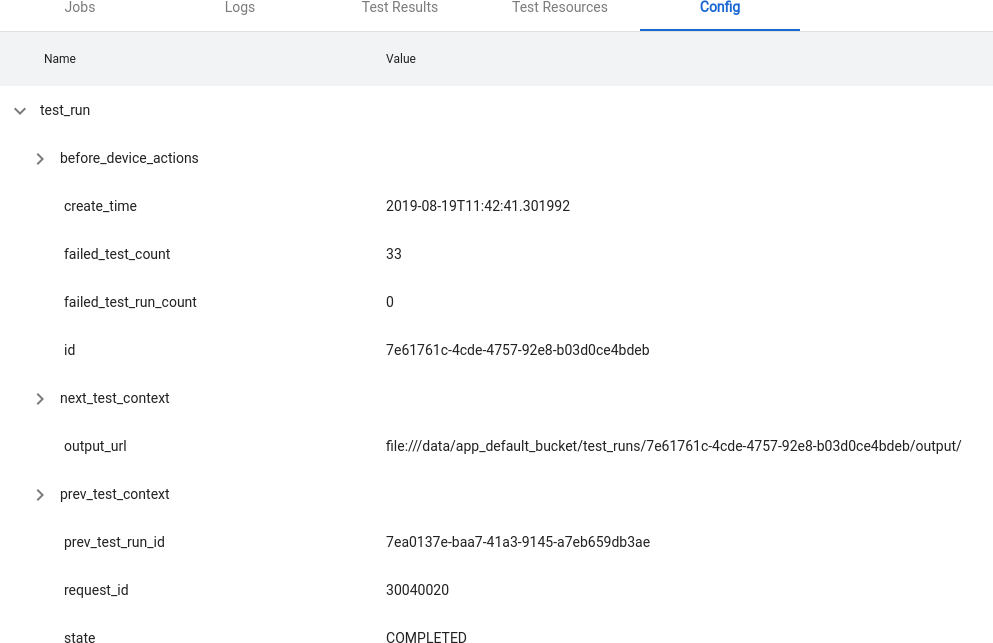Click the arrow icon beside before_device_actions

[40, 159]
